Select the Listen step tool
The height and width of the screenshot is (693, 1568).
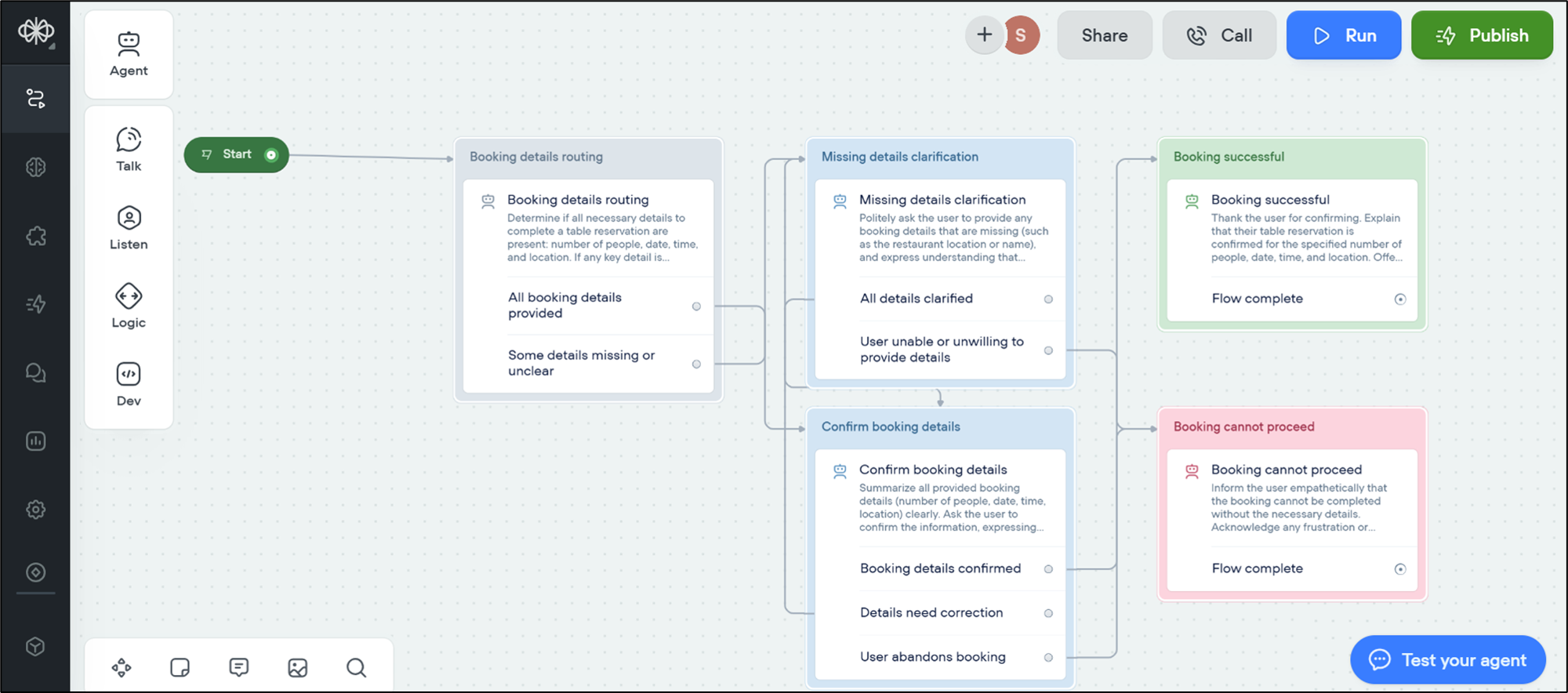point(129,227)
